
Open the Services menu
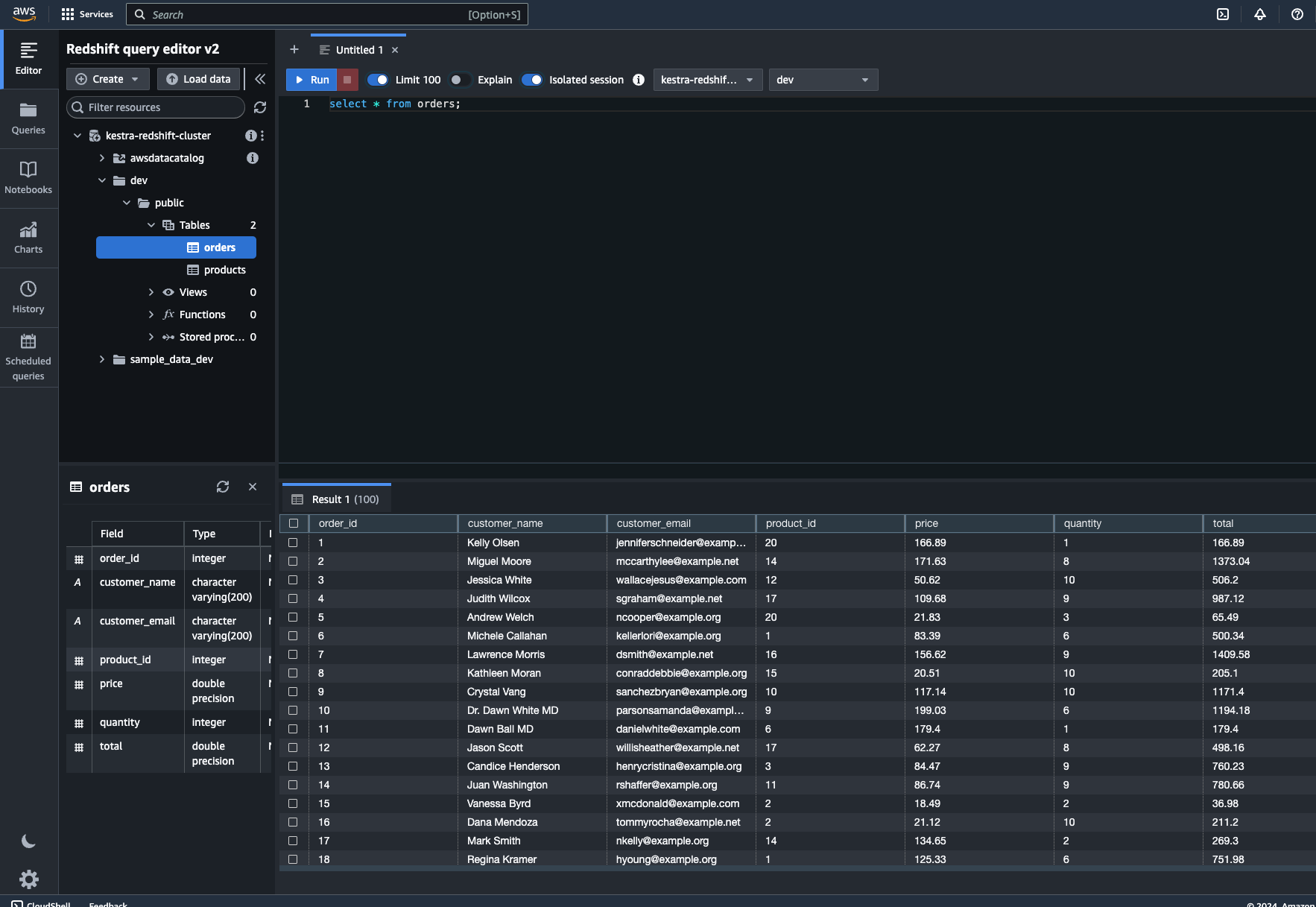[87, 13]
